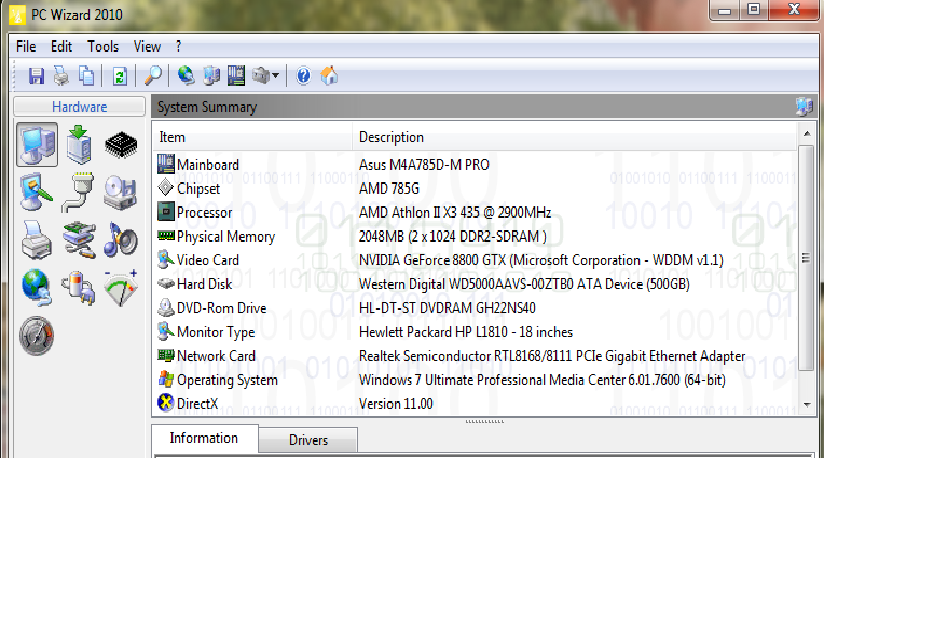The image size is (925, 642).
Task: Click the Home house toolbar icon
Action: pos(329,76)
